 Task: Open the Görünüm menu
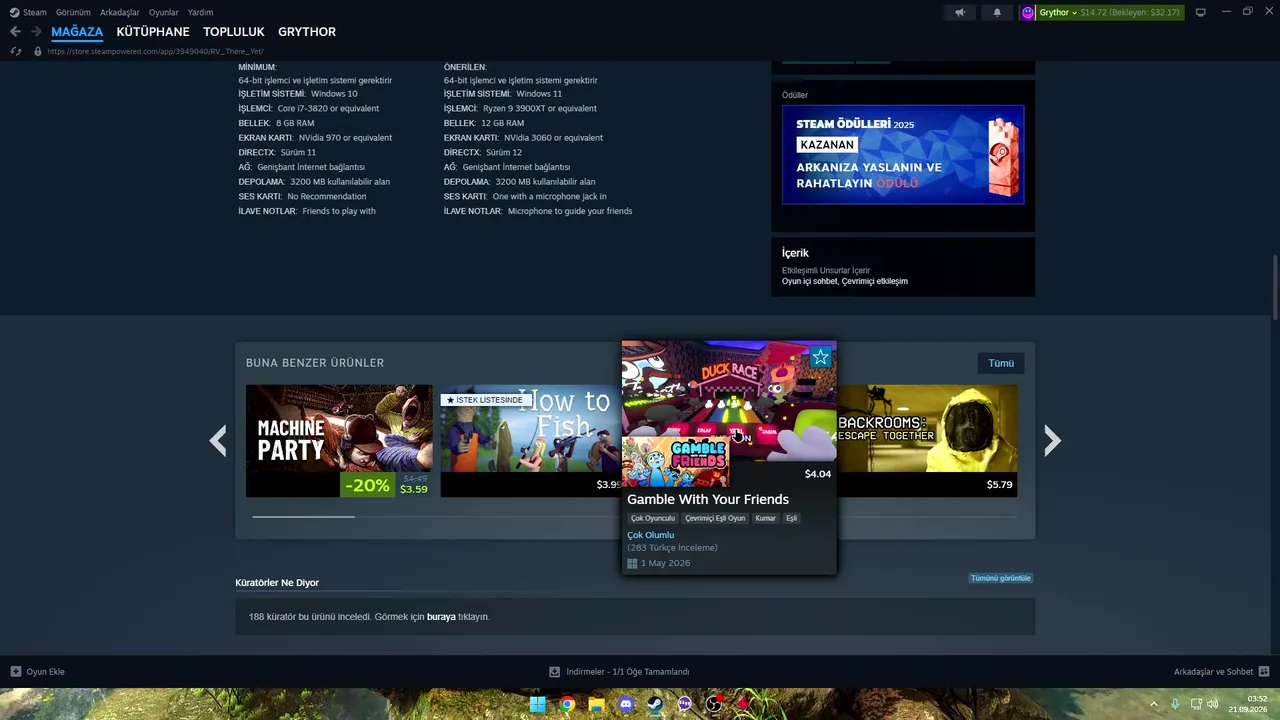pos(73,12)
